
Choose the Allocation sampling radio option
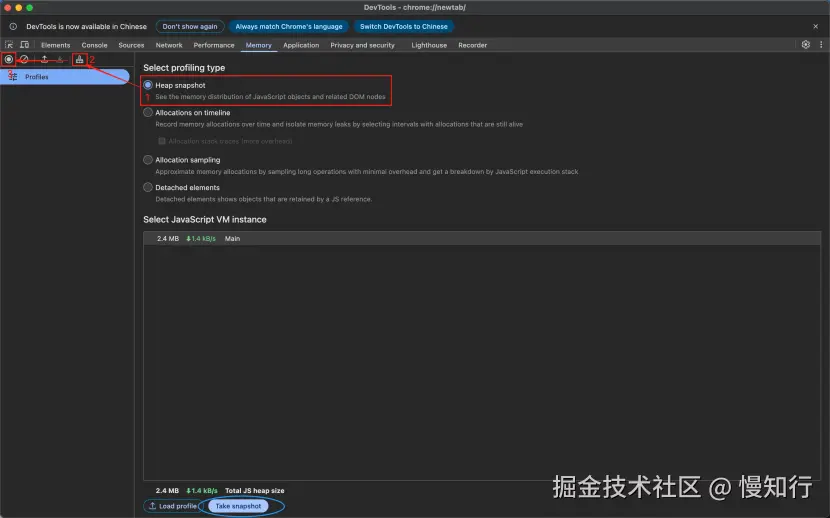[x=148, y=160]
